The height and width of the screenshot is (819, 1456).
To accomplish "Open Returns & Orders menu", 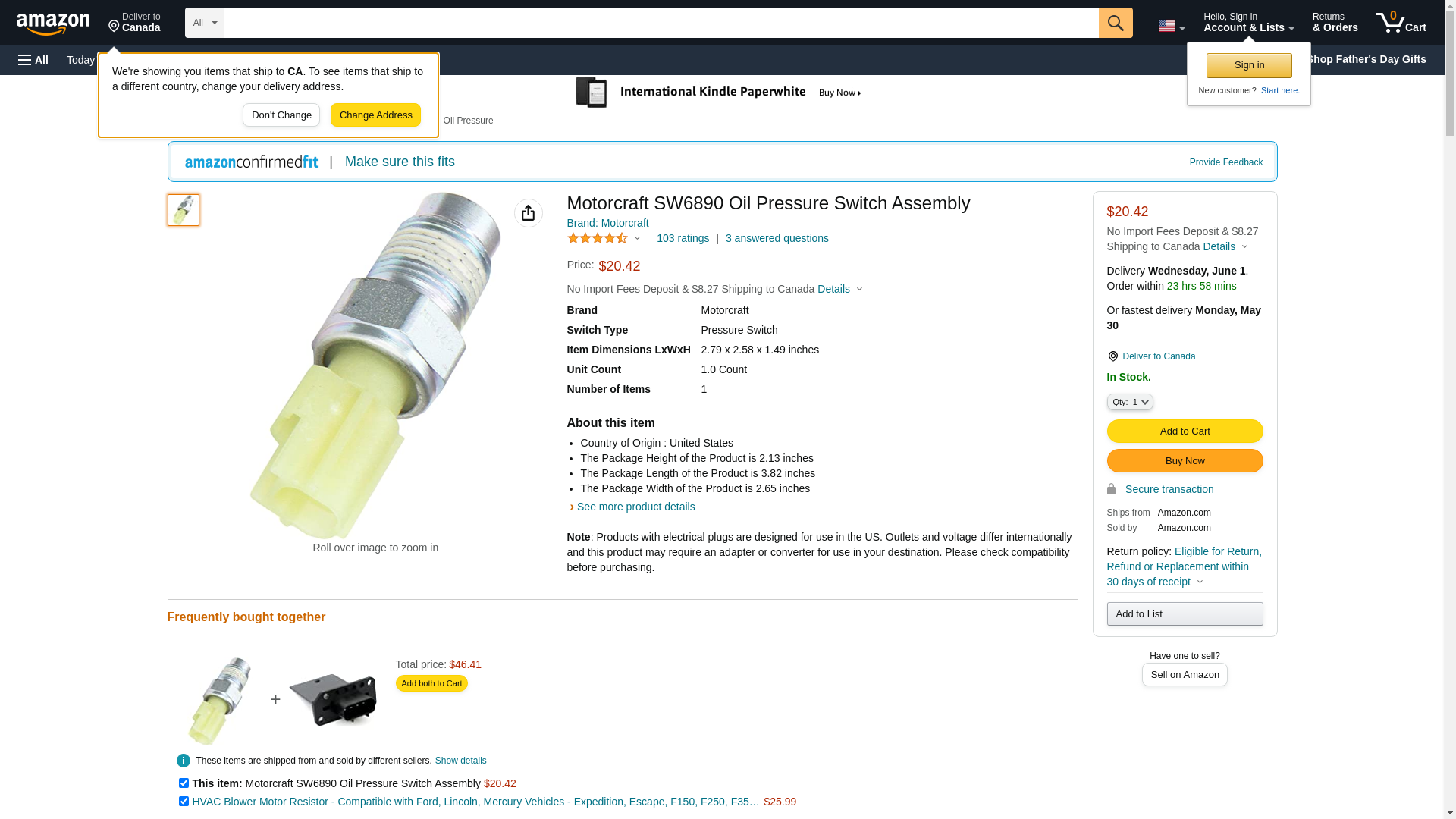I will click(x=1335, y=23).
